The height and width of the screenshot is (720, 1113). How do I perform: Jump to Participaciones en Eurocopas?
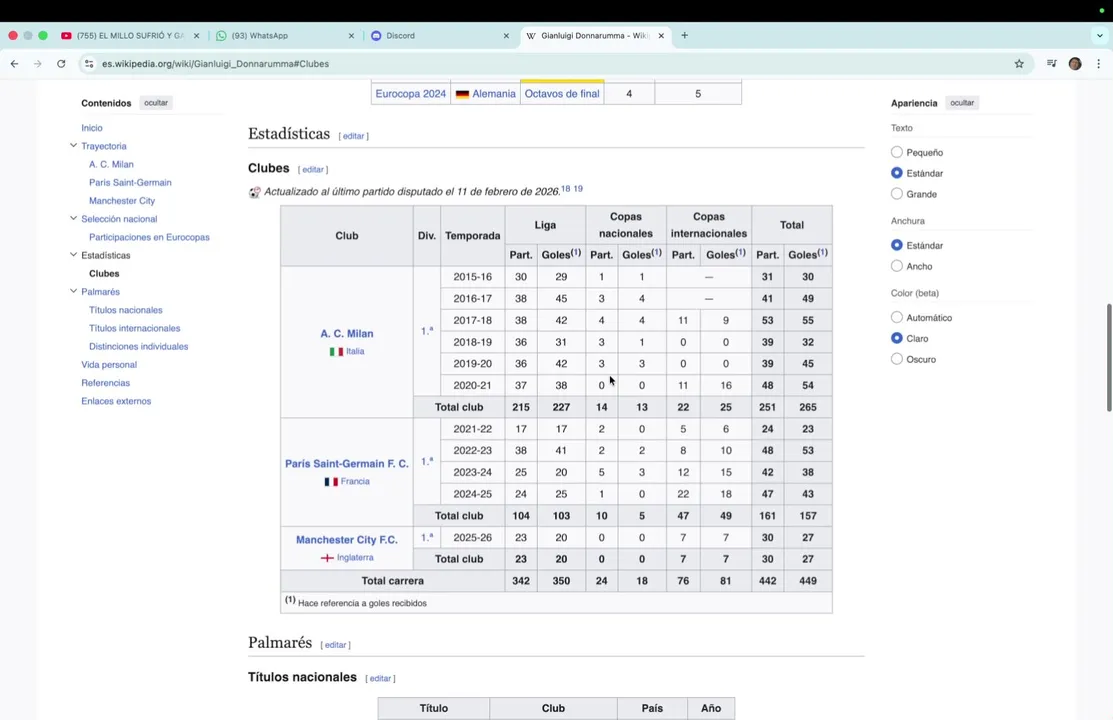[149, 237]
